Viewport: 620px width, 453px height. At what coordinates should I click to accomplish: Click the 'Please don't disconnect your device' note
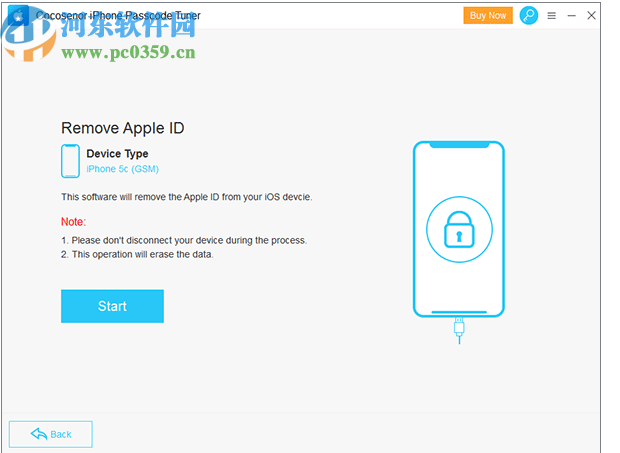click(184, 240)
